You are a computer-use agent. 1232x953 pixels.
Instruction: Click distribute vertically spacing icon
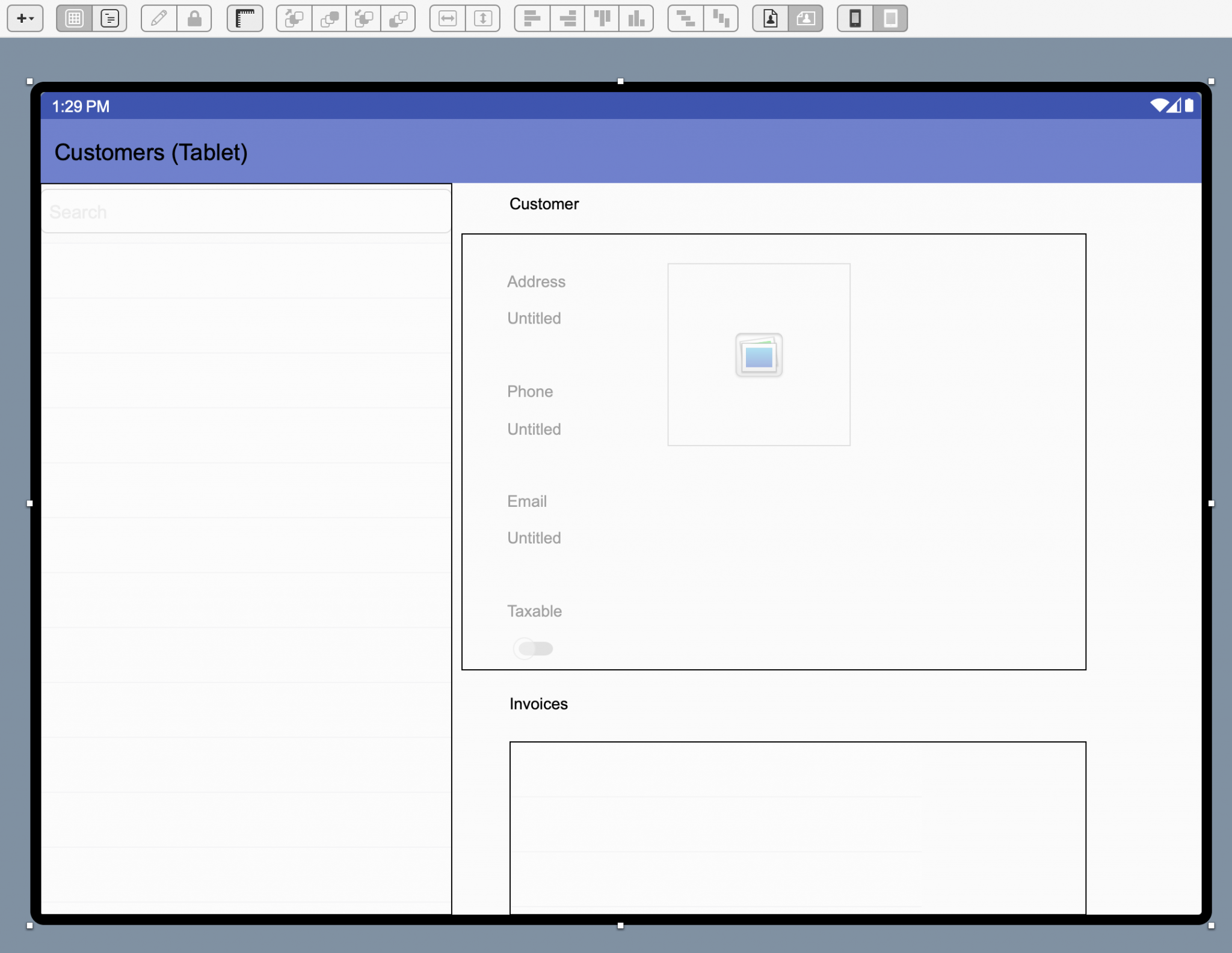686,19
